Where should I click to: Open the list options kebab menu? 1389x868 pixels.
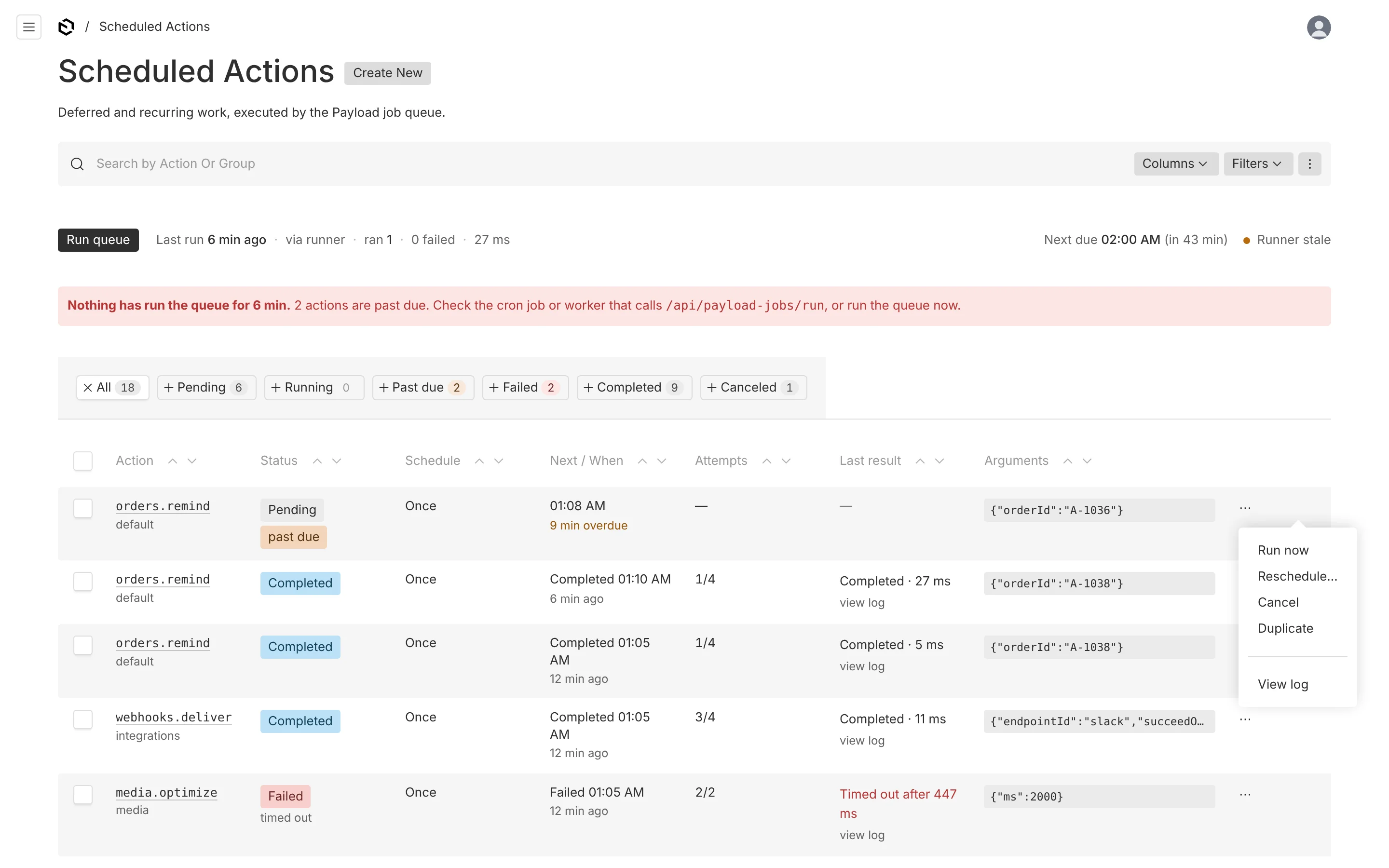tap(1309, 164)
